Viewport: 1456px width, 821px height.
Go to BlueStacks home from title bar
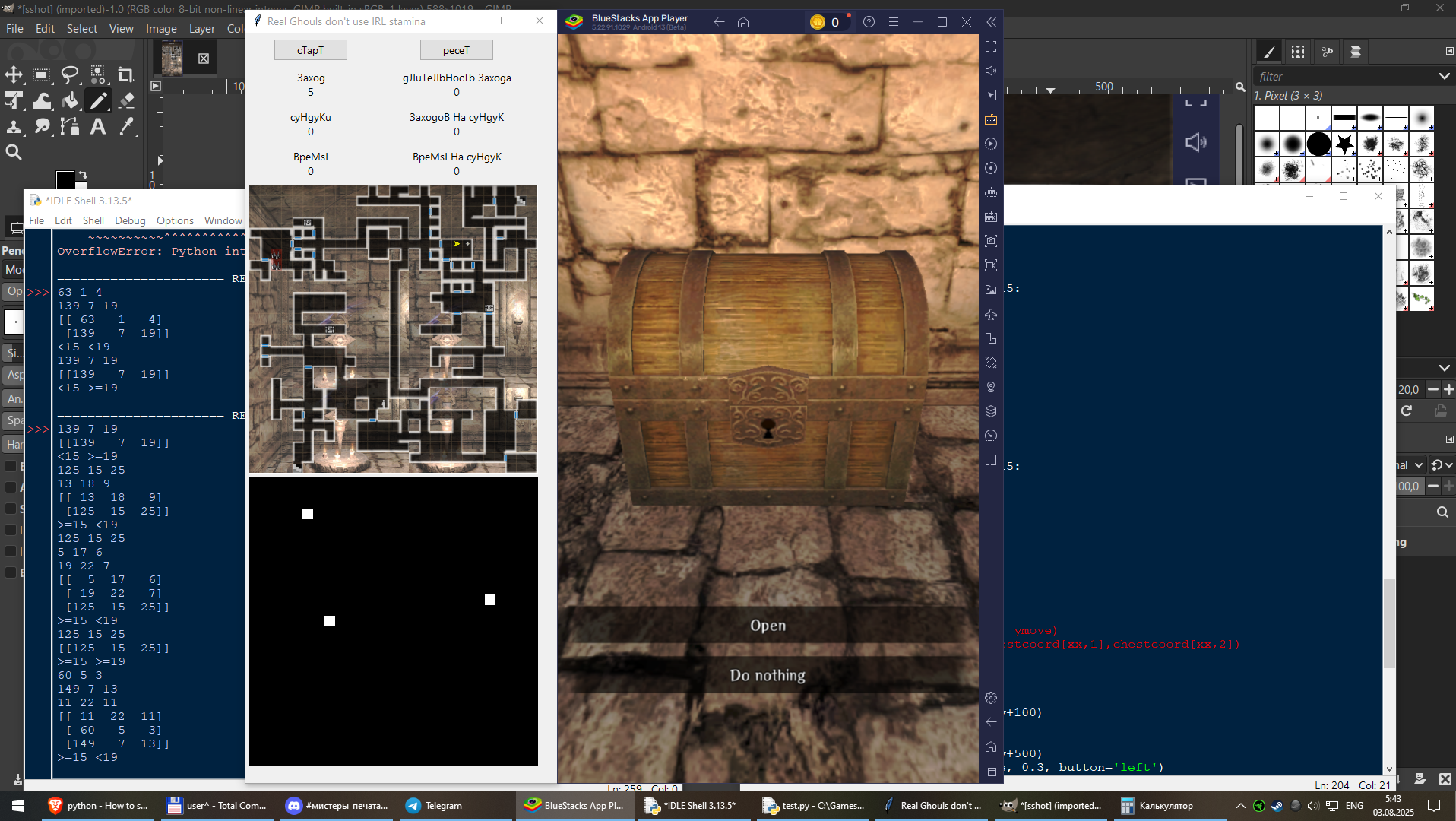[x=743, y=22]
